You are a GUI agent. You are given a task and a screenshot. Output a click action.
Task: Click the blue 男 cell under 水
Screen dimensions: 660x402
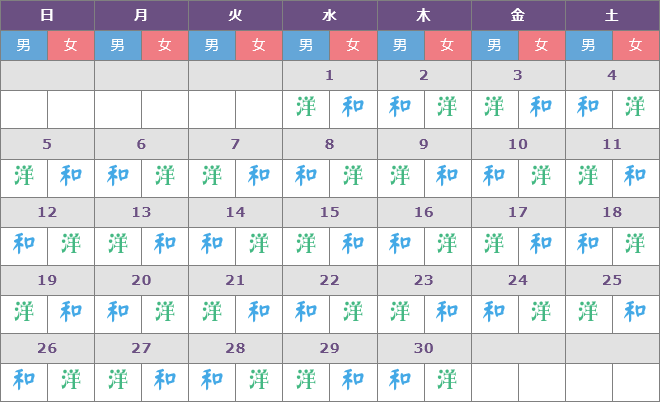[306, 45]
